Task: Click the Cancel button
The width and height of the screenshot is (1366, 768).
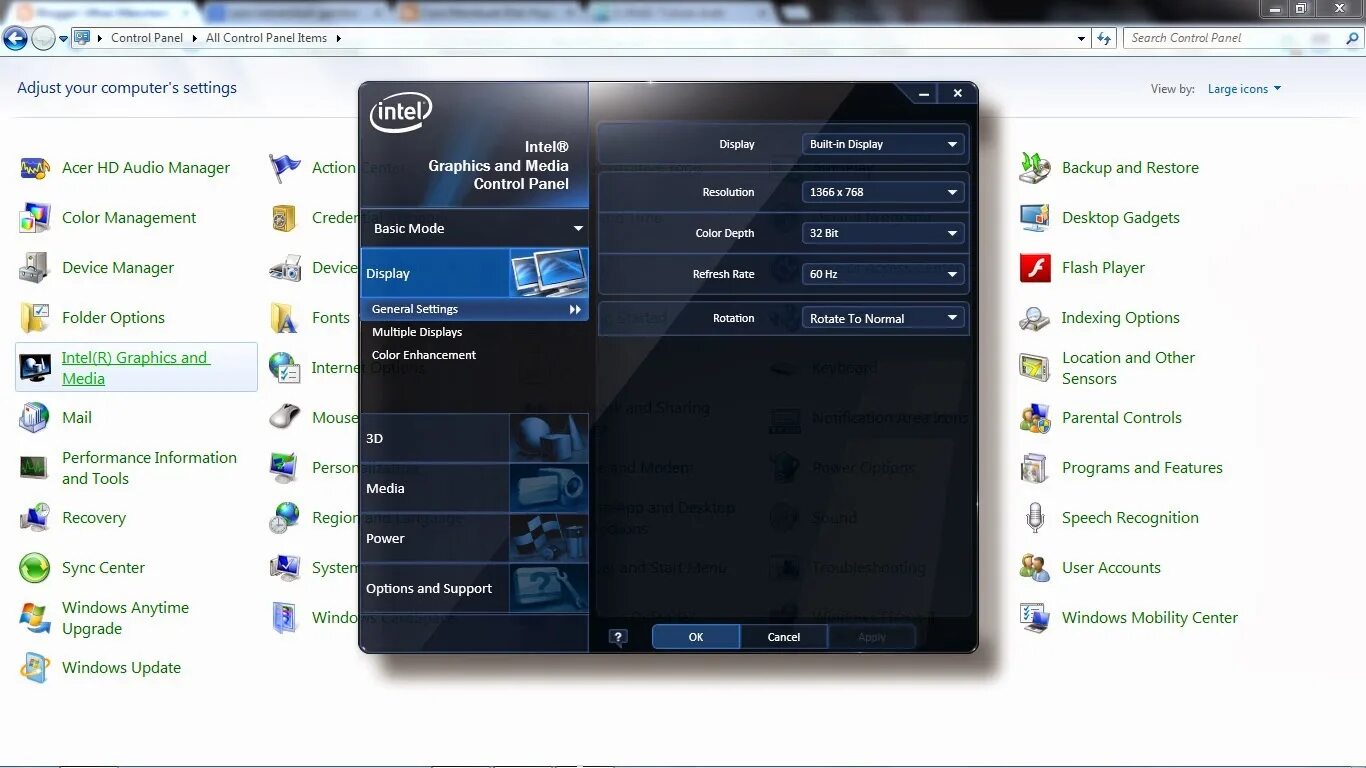Action: point(784,637)
